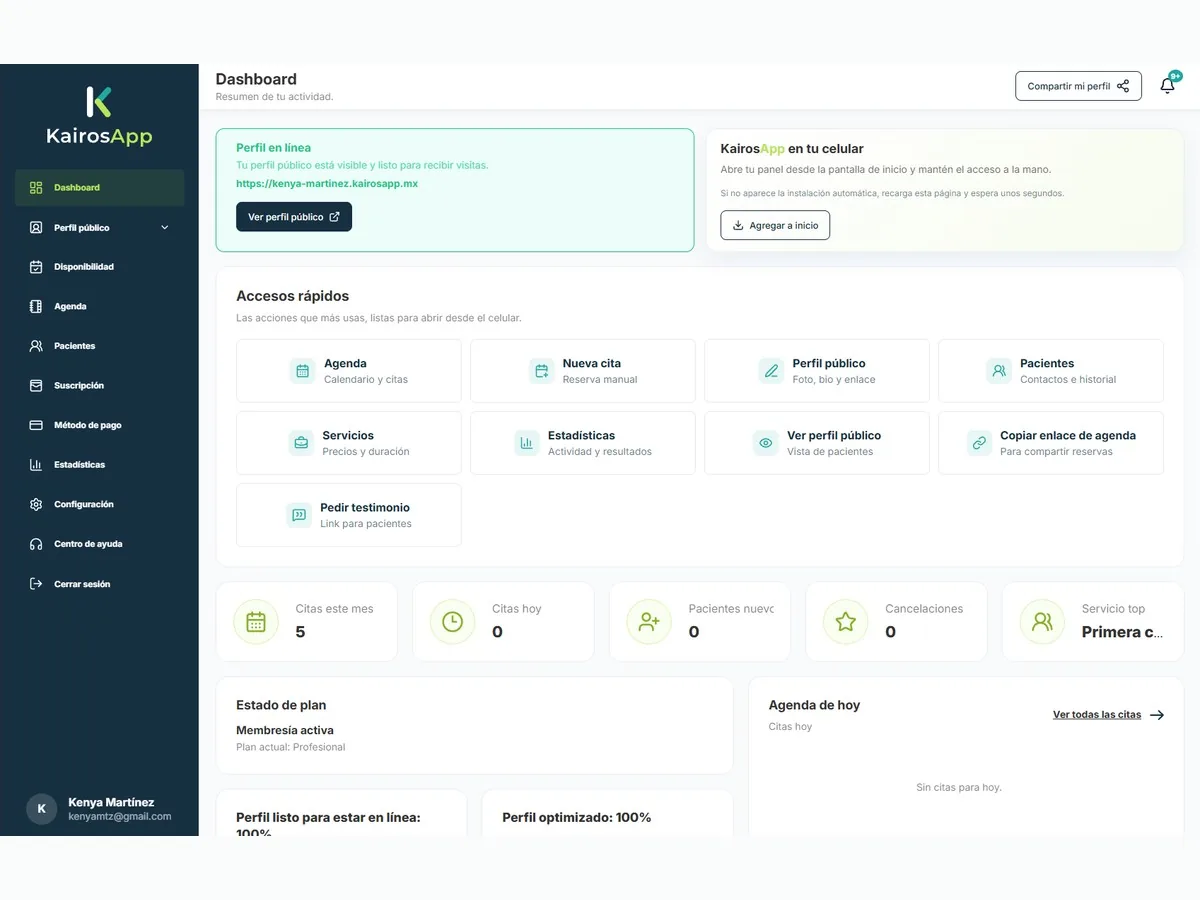Click the Citas hoy clock icon
The image size is (1200, 900).
coord(452,622)
